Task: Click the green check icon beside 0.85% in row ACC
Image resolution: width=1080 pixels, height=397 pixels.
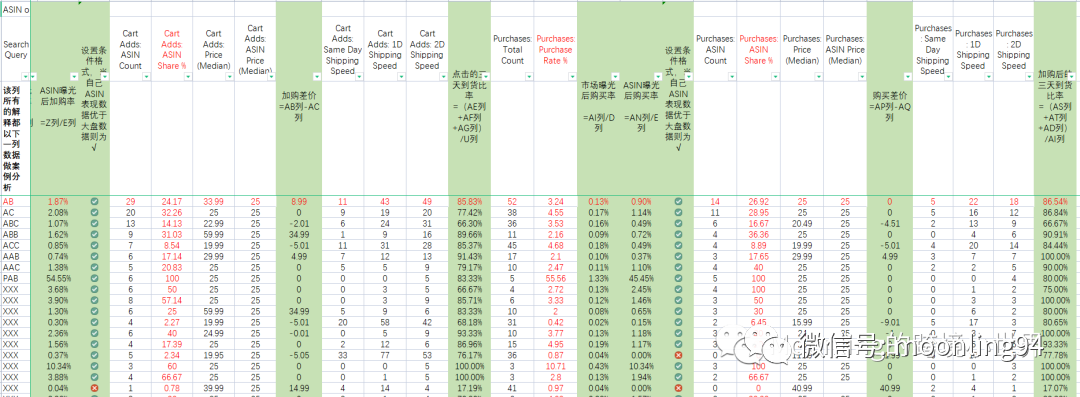Action: [94, 245]
